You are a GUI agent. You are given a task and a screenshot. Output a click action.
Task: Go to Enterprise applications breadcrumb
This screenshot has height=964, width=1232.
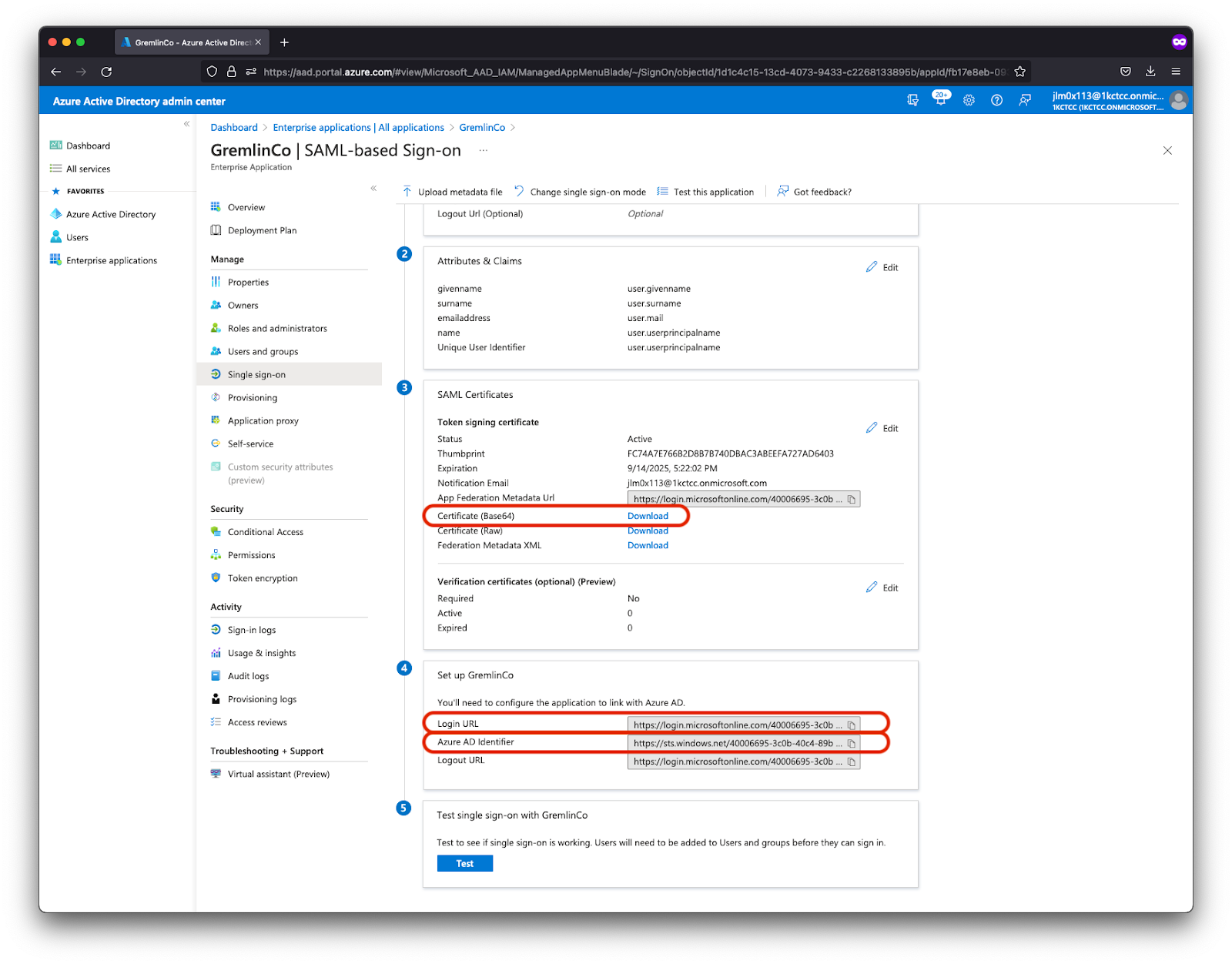coord(358,127)
